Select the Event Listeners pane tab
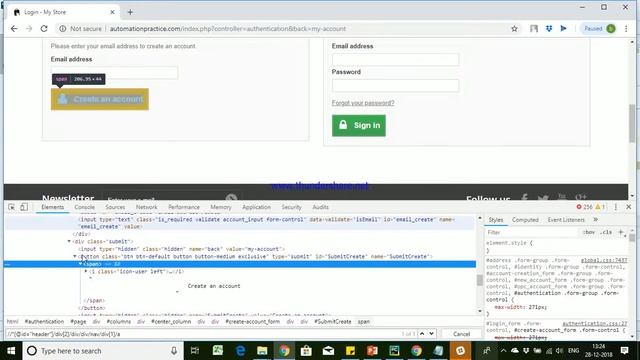Viewport: 640px width, 360px height. coord(566,220)
